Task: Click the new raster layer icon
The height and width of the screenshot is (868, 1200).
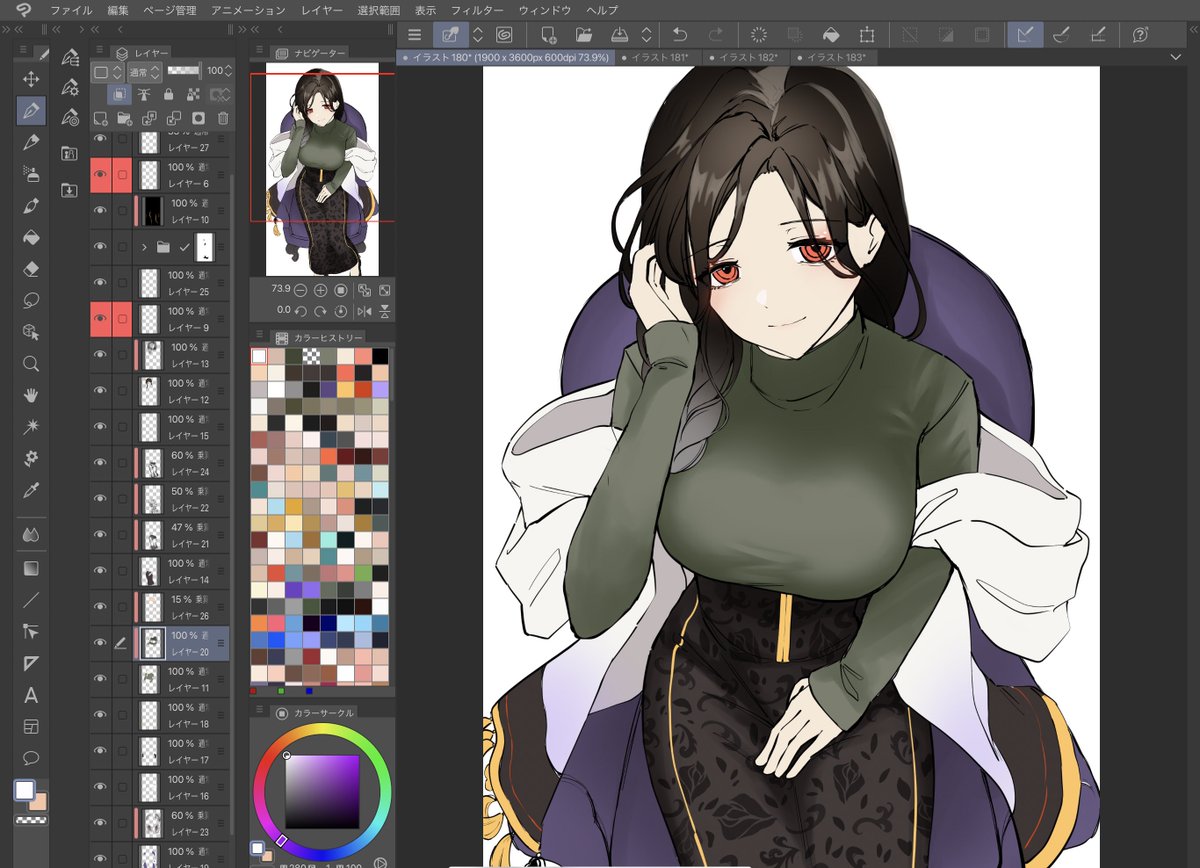Action: [99, 118]
